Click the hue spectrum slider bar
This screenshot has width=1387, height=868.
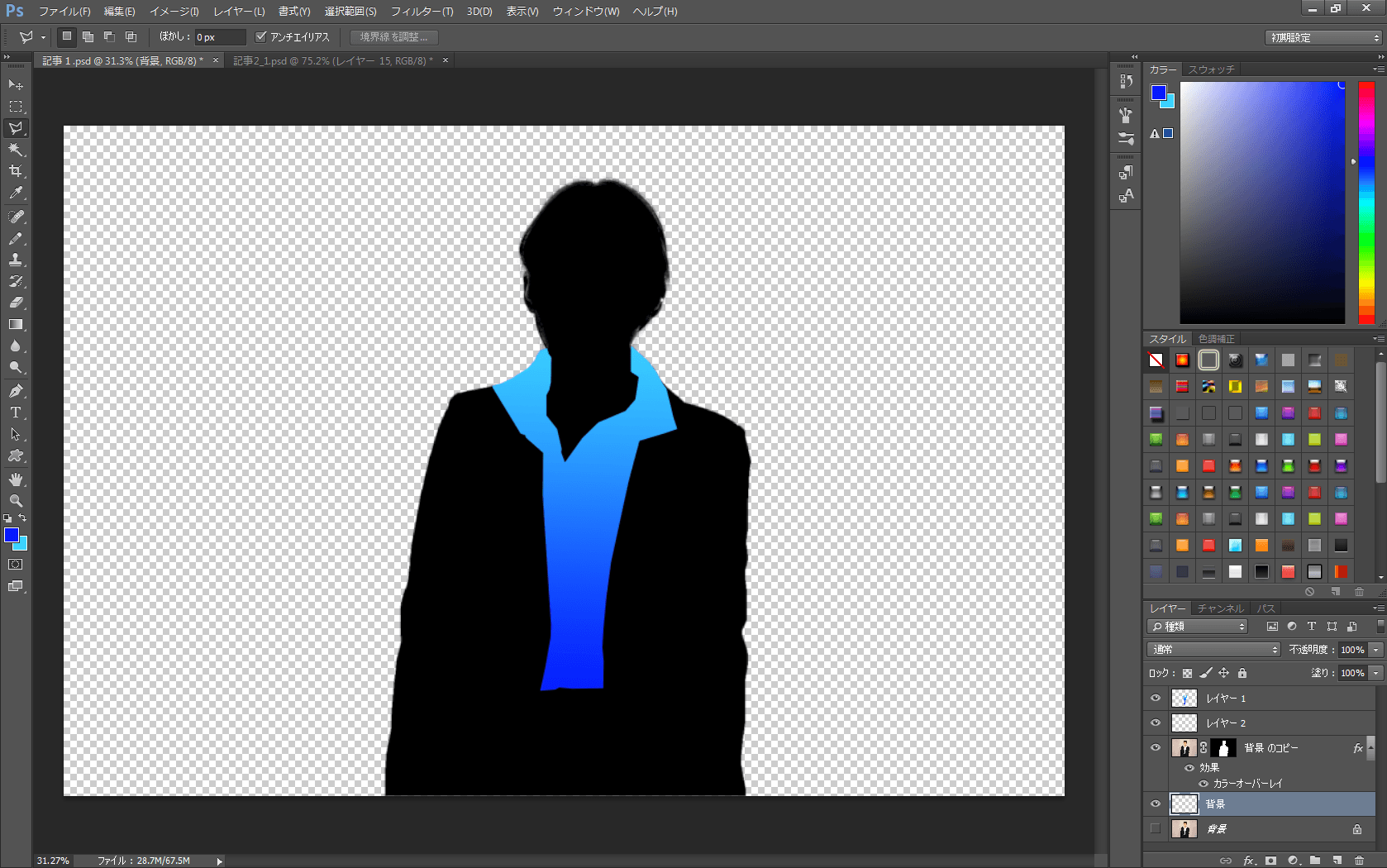point(1366,203)
